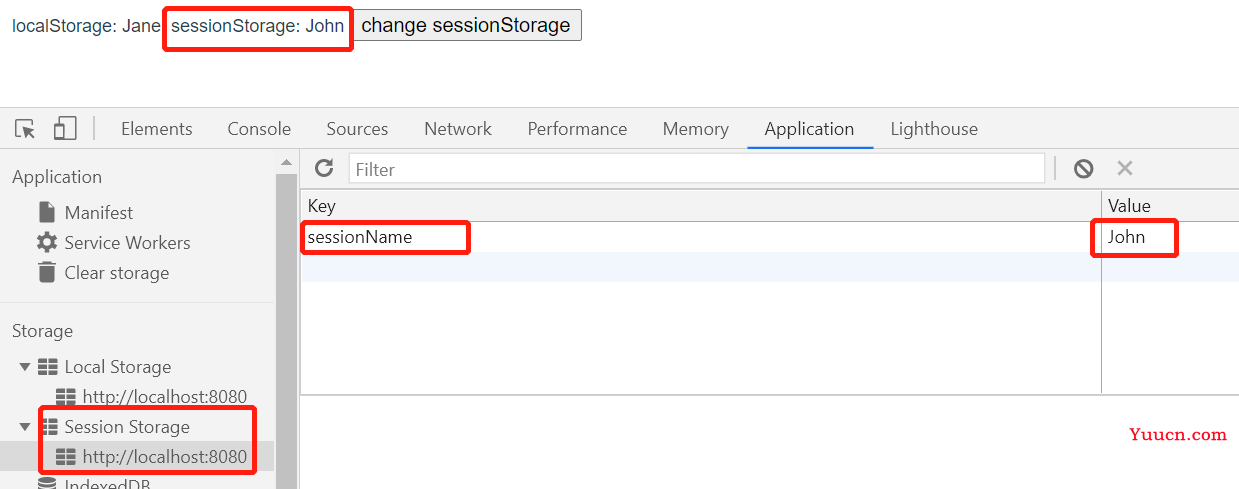Click the change sessionStorage button

[x=466, y=25]
